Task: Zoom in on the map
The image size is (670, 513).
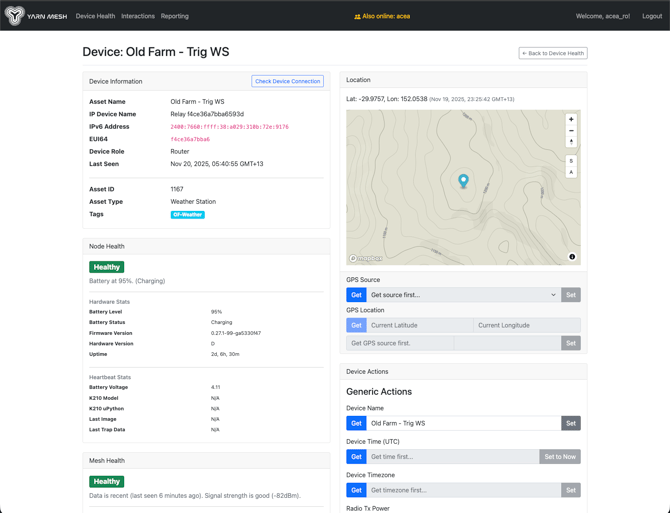Action: pos(571,119)
